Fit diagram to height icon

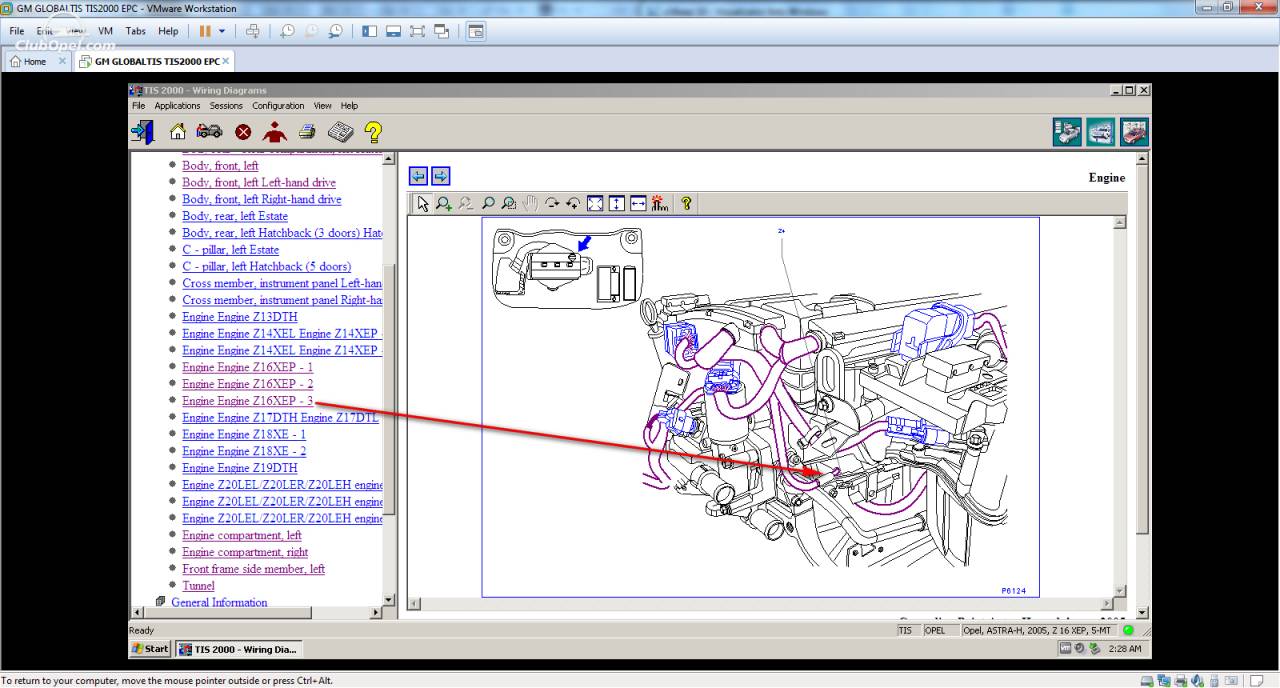click(616, 203)
